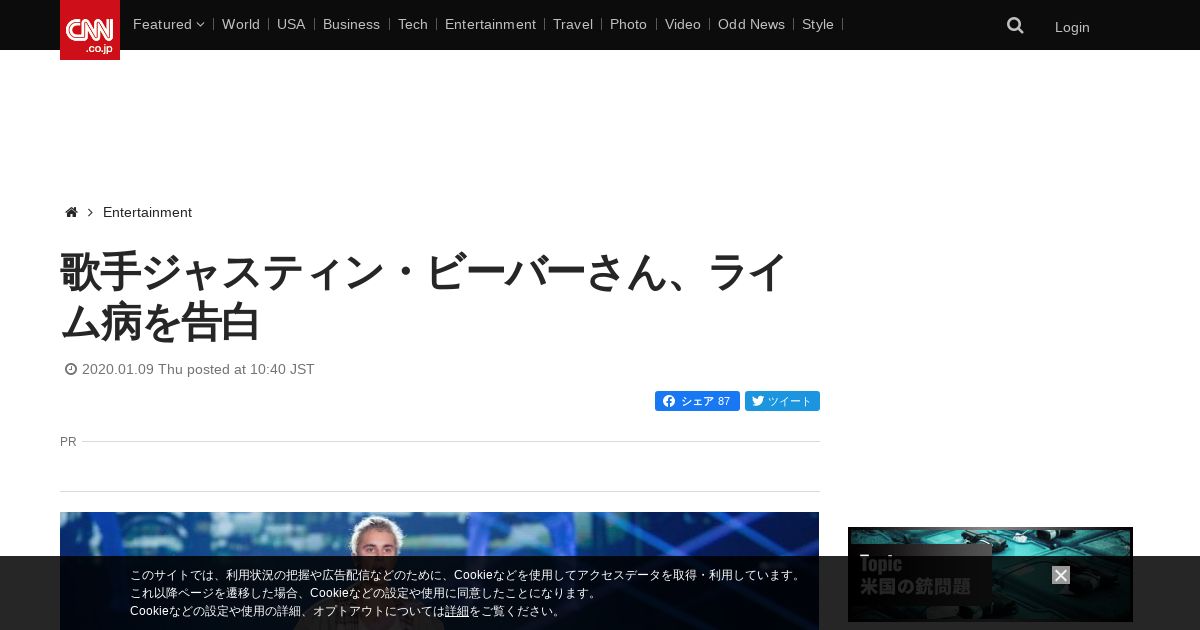Open the USA section
Viewport: 1200px width, 630px height.
291,24
